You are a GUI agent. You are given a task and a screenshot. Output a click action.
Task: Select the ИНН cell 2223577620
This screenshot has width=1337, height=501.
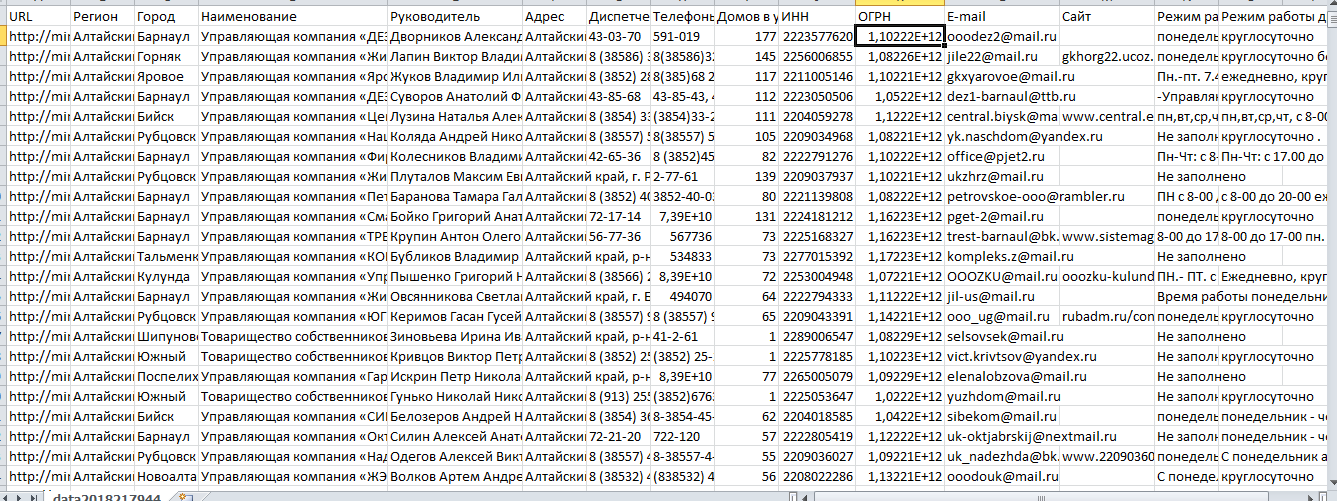[x=817, y=37]
